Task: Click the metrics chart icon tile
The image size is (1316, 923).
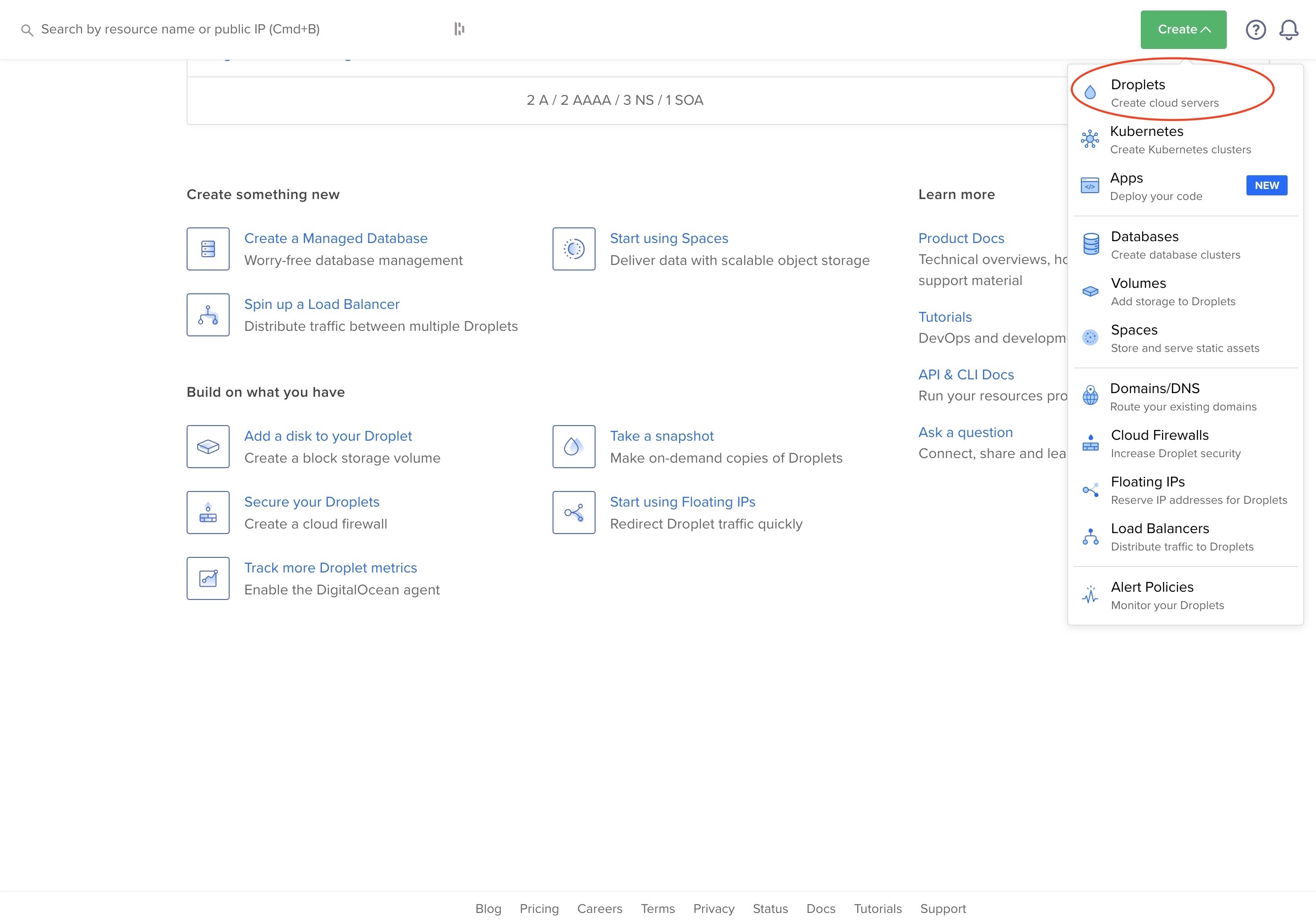Action: [208, 578]
